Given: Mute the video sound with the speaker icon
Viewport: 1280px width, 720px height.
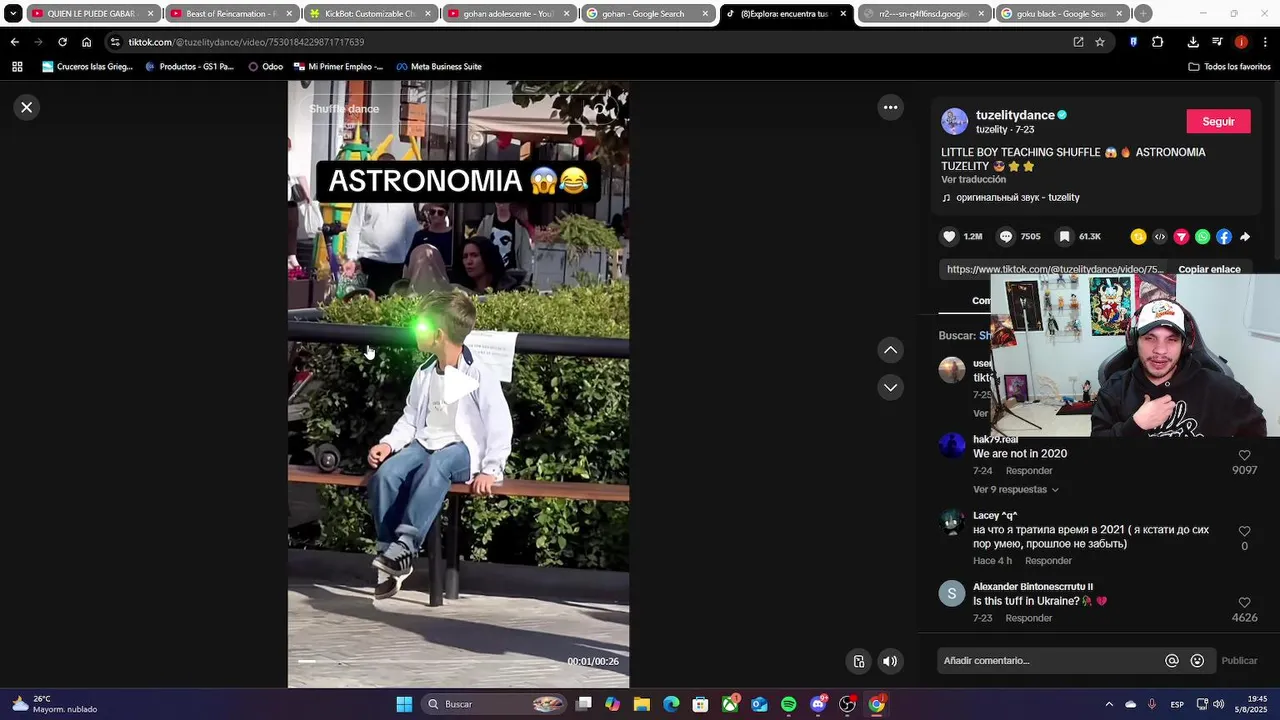Looking at the screenshot, I should [890, 661].
